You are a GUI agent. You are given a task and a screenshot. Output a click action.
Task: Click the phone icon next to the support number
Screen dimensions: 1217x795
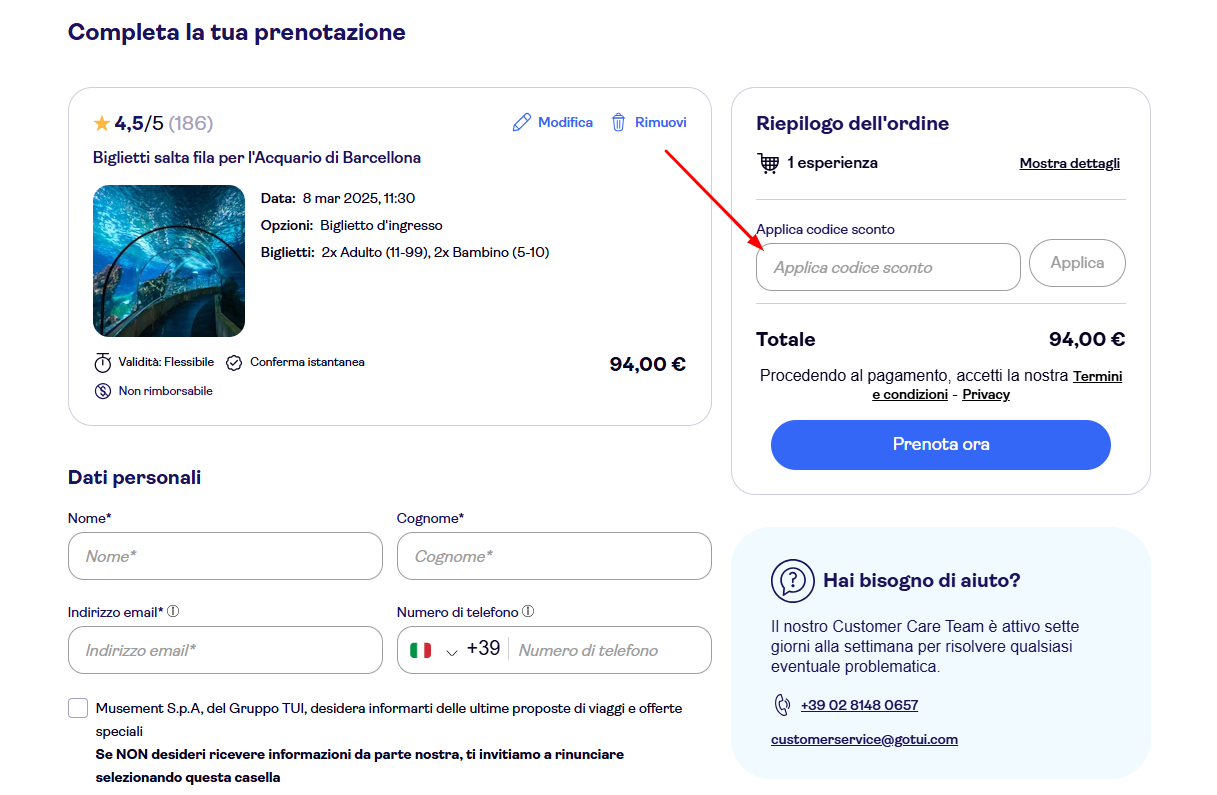point(781,704)
